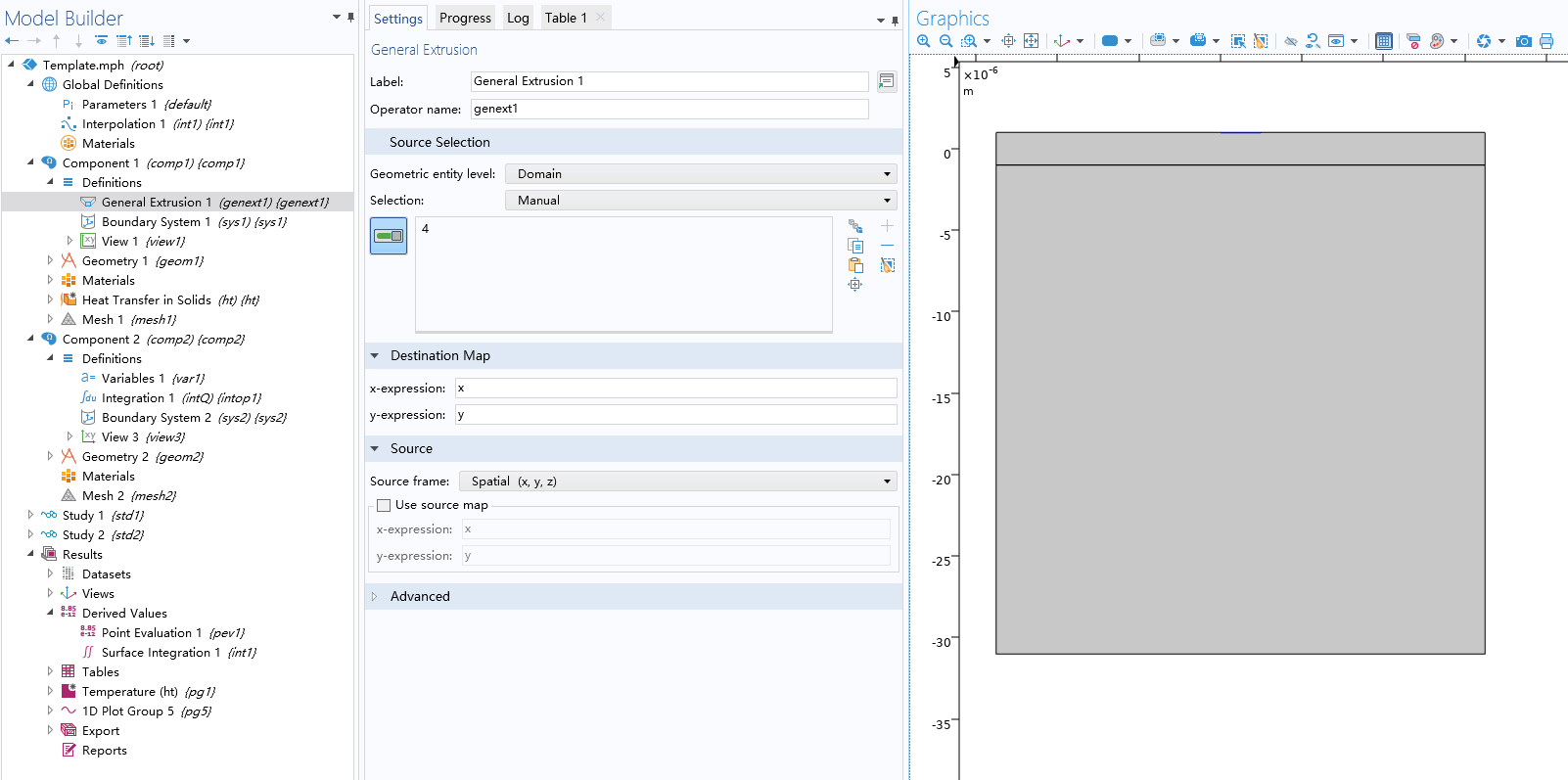Click the Copy Selection icon
1568x780 pixels.
tap(855, 246)
